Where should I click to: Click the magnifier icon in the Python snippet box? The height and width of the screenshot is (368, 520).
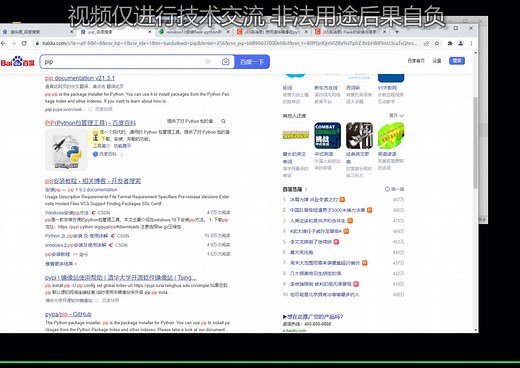point(223,121)
